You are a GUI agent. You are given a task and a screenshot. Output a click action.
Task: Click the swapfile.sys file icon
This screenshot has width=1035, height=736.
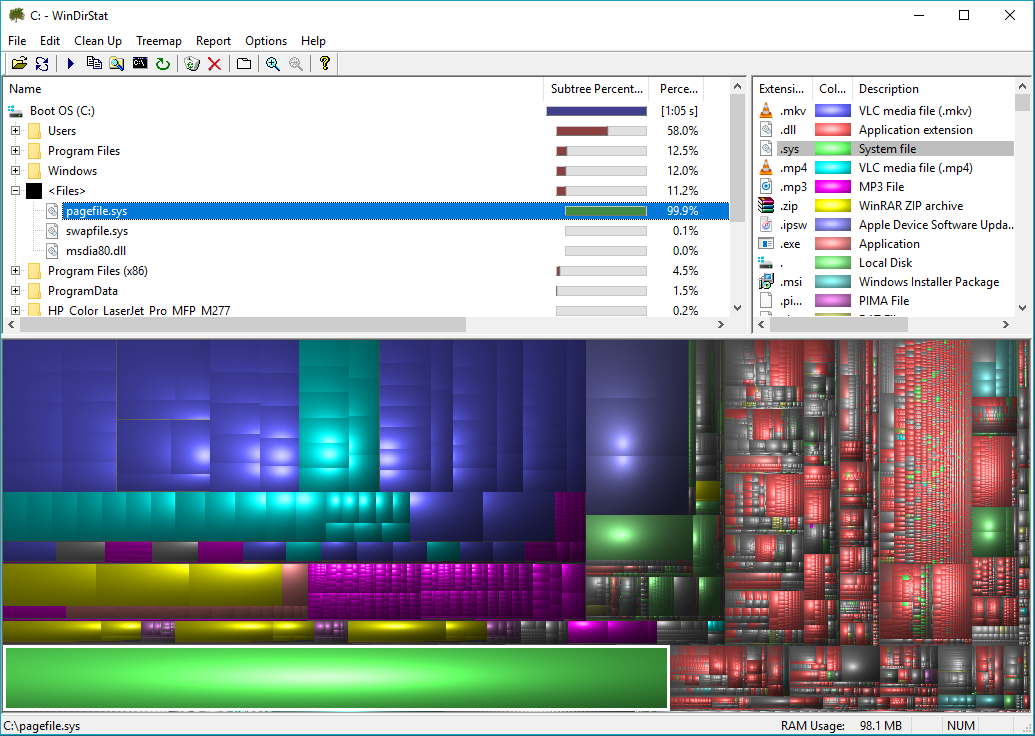click(x=52, y=231)
